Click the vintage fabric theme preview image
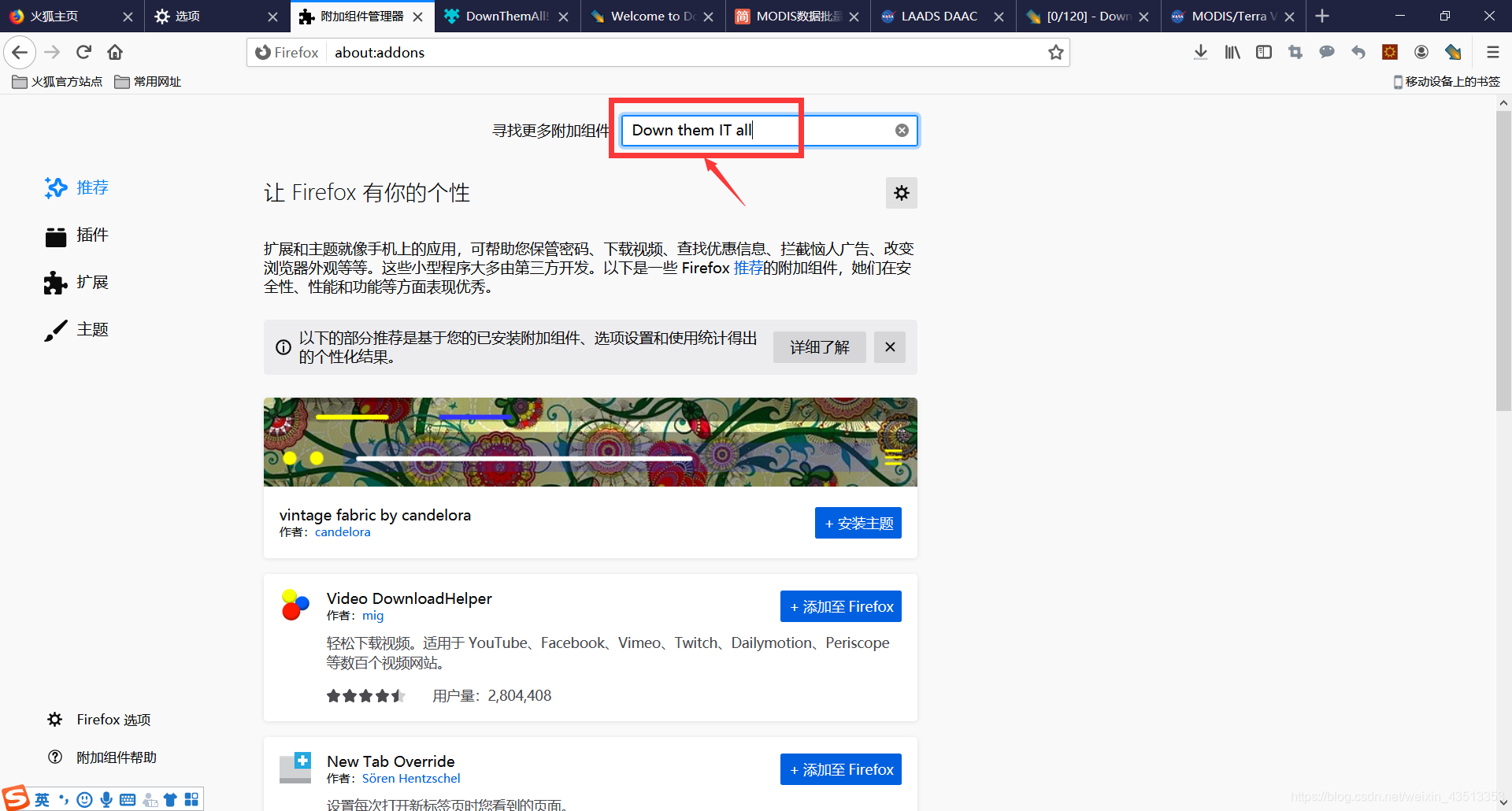1512x811 pixels. pos(591,442)
